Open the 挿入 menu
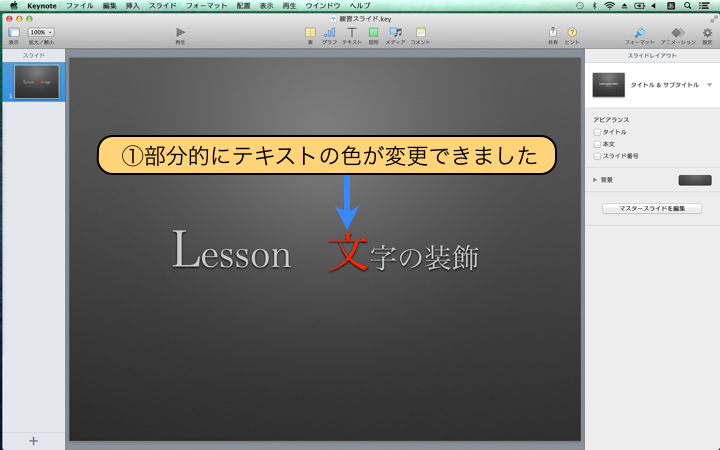Screen dimensions: 720x450 [x=132, y=6]
